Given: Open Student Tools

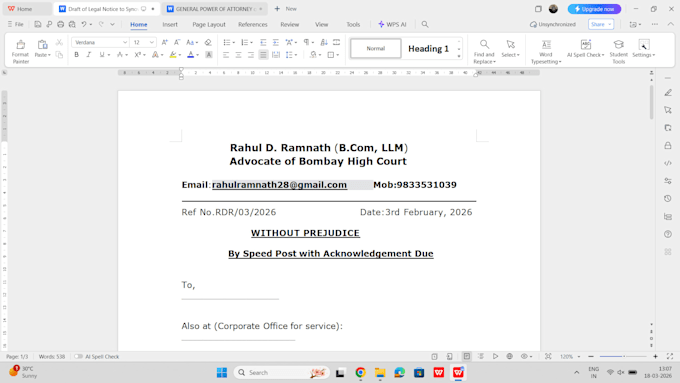Looking at the screenshot, I should [x=618, y=51].
